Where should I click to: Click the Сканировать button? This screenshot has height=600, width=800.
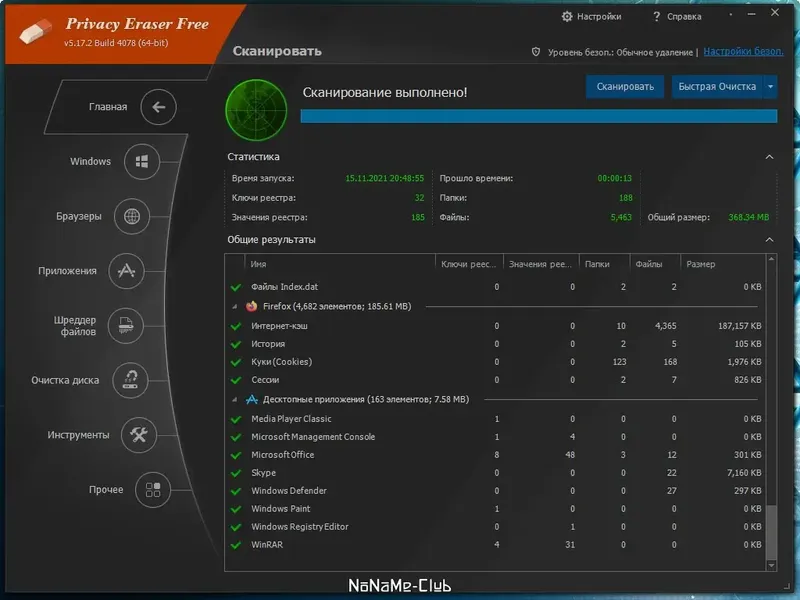(625, 87)
